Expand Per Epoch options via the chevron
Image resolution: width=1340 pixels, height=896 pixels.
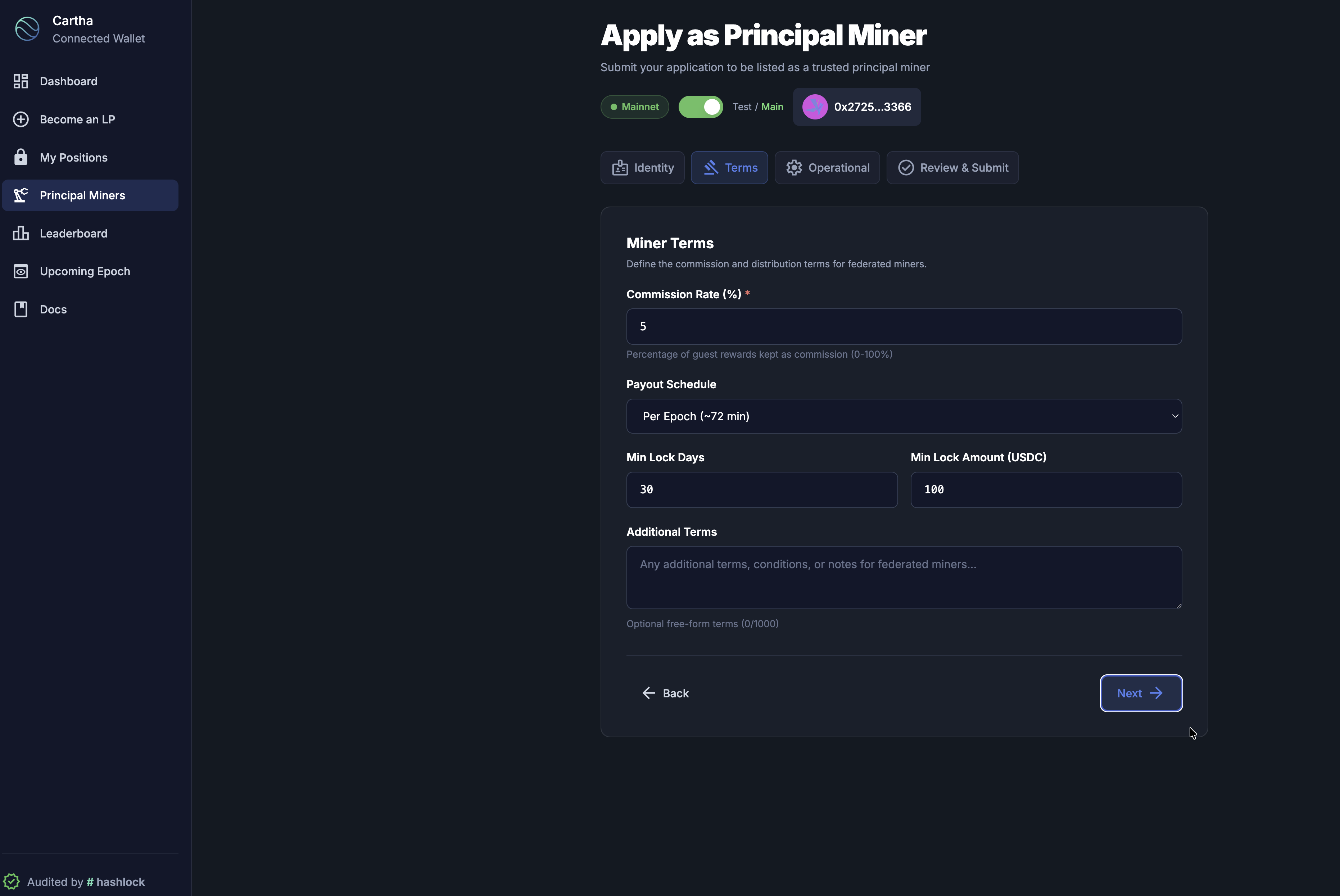(x=1175, y=416)
